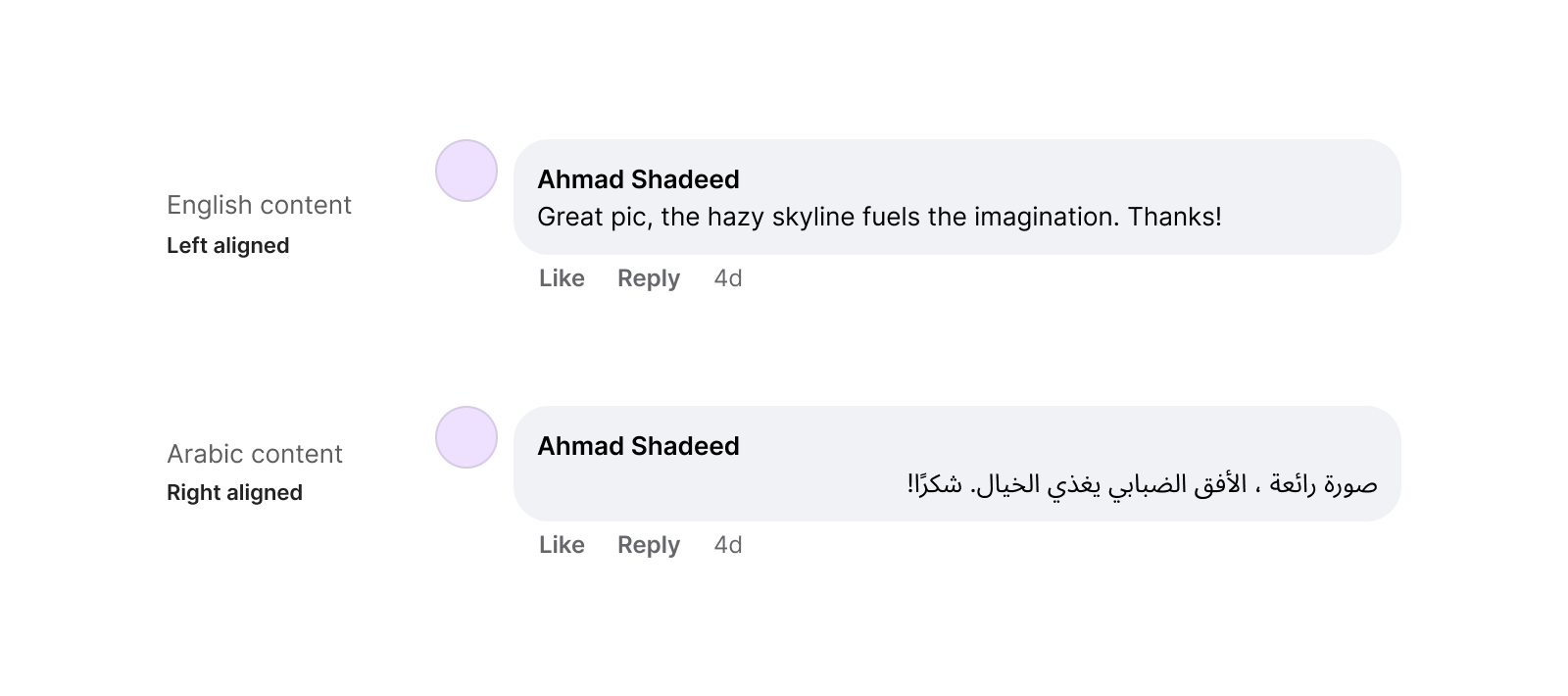Click the 4d timestamp under the English comment
Image resolution: width=1568 pixels, height=696 pixels.
click(x=728, y=278)
